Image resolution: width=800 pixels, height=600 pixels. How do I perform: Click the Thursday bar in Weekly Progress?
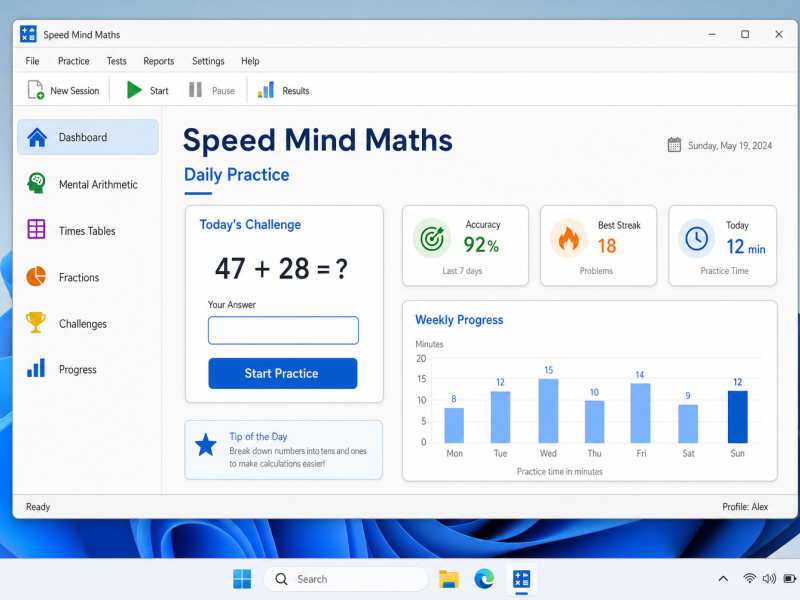[x=594, y=421]
